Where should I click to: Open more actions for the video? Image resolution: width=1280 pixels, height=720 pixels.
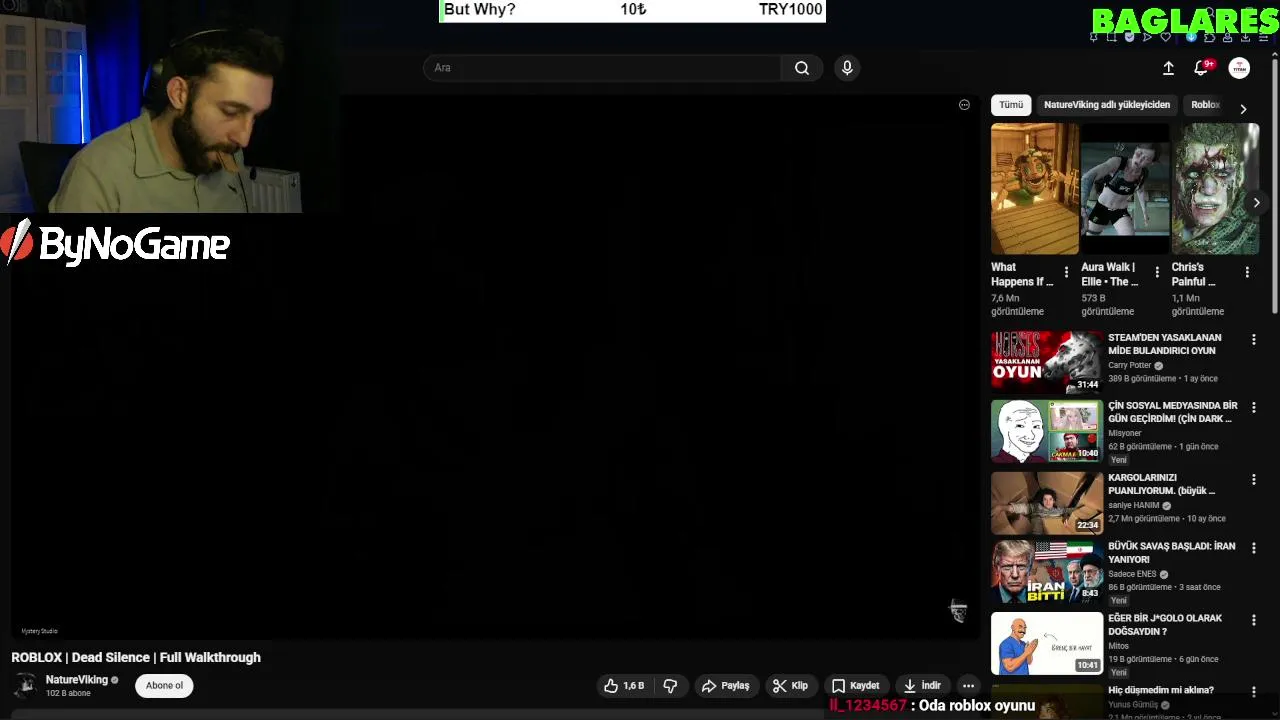968,686
